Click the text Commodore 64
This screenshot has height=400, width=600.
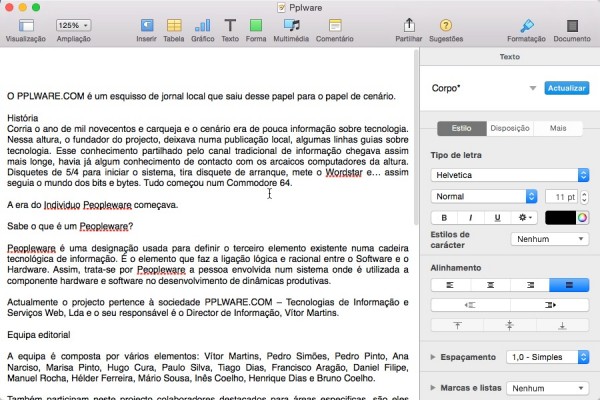(x=259, y=183)
